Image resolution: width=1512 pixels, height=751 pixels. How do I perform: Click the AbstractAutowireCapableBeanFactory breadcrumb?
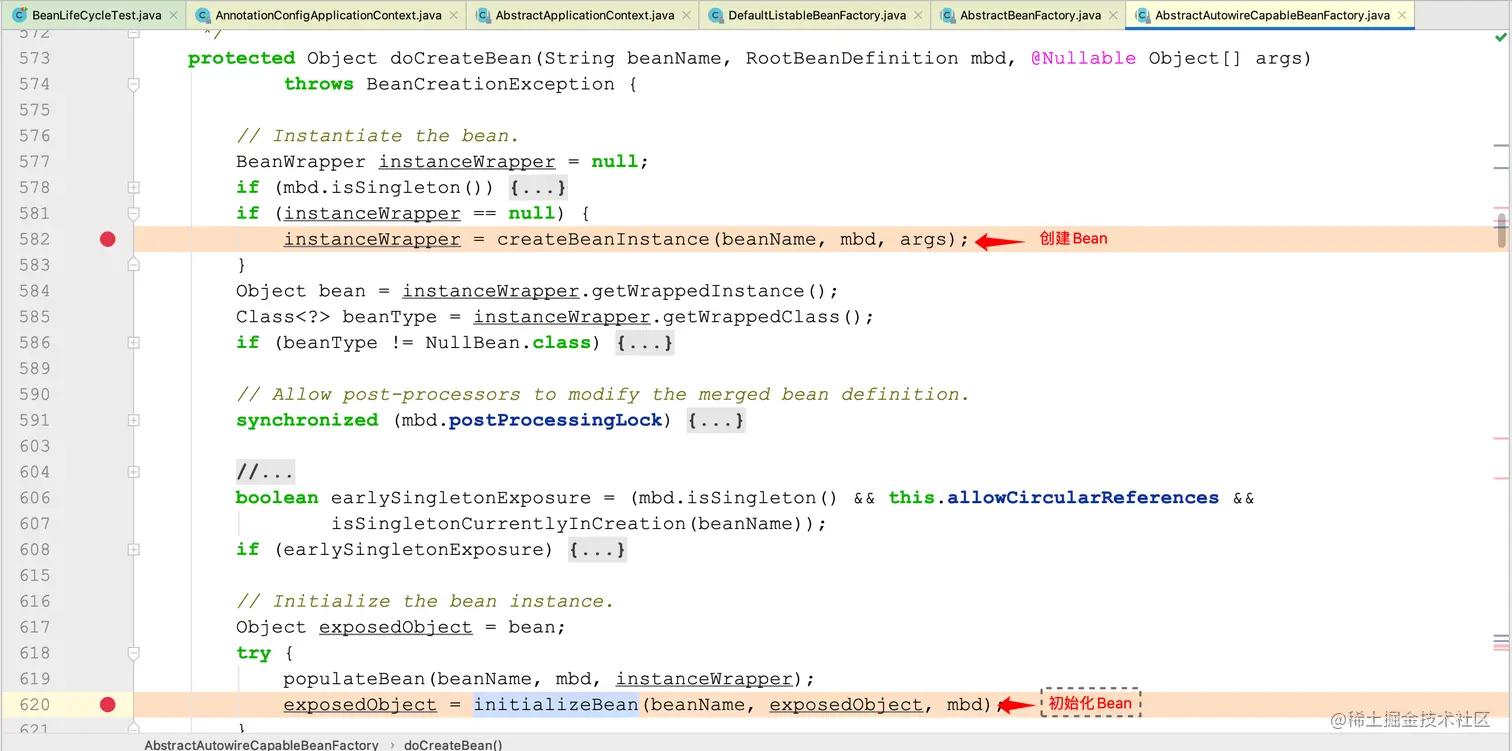point(262,745)
